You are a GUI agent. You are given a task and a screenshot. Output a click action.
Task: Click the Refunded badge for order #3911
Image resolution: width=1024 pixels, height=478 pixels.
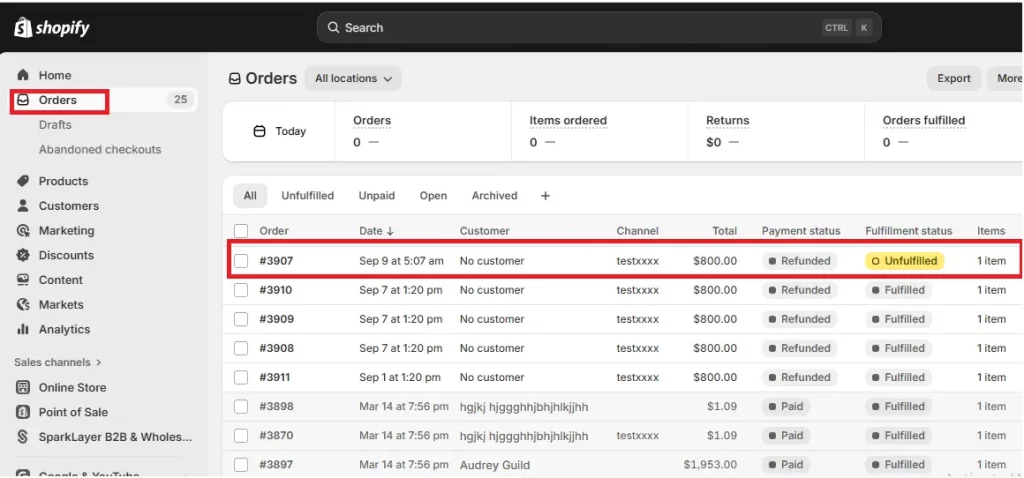[799, 377]
